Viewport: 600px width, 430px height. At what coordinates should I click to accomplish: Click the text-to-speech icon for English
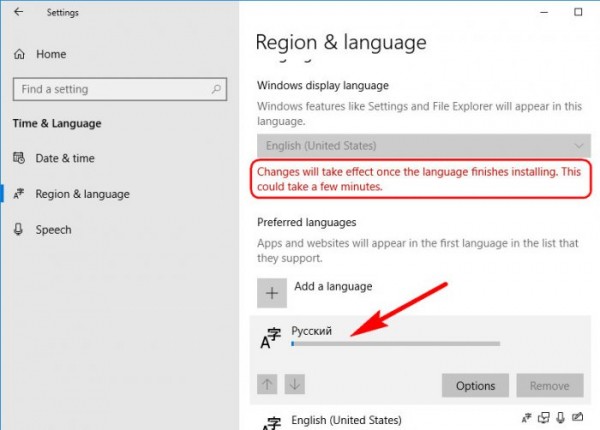coord(544,418)
